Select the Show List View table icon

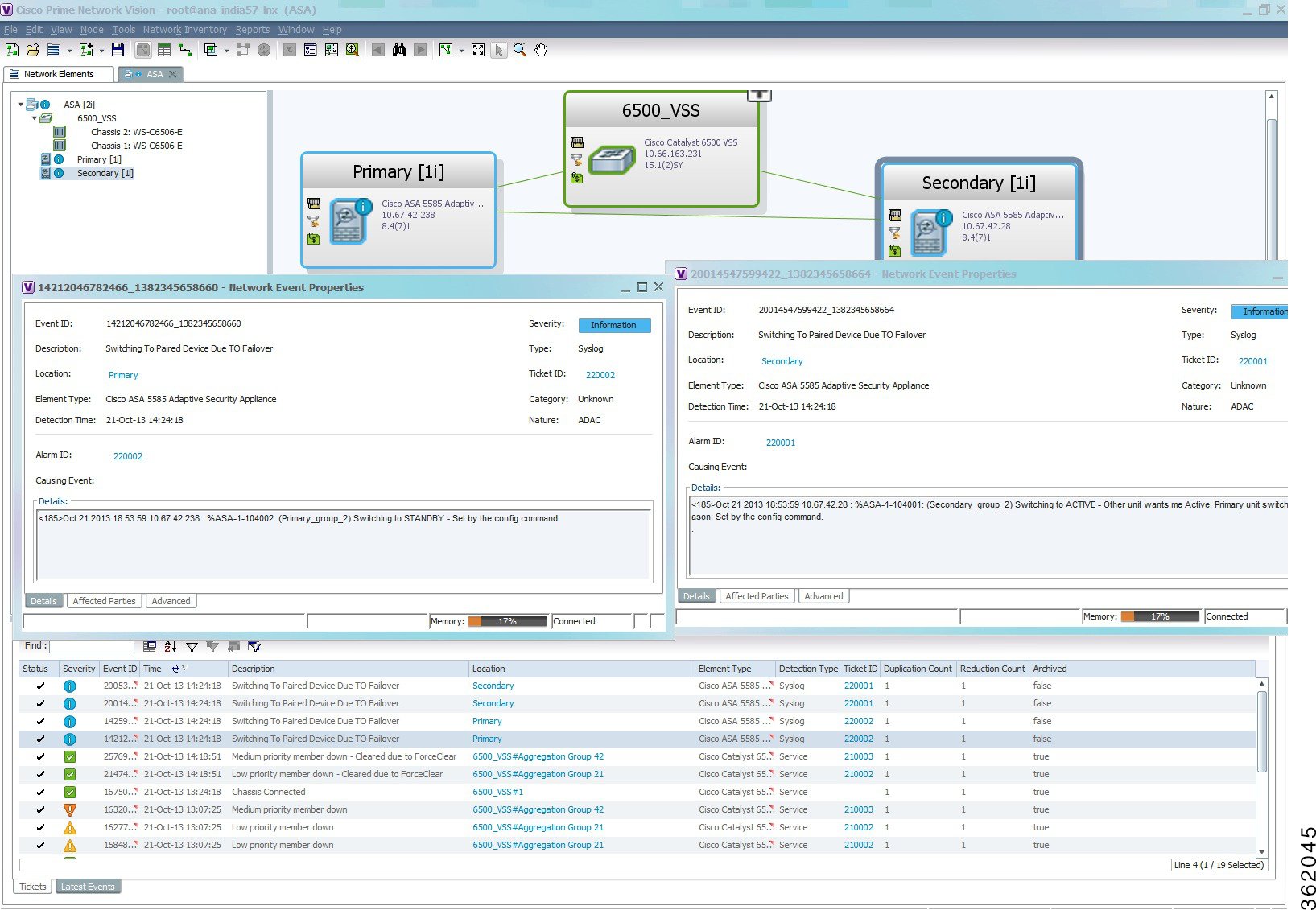coord(164,50)
